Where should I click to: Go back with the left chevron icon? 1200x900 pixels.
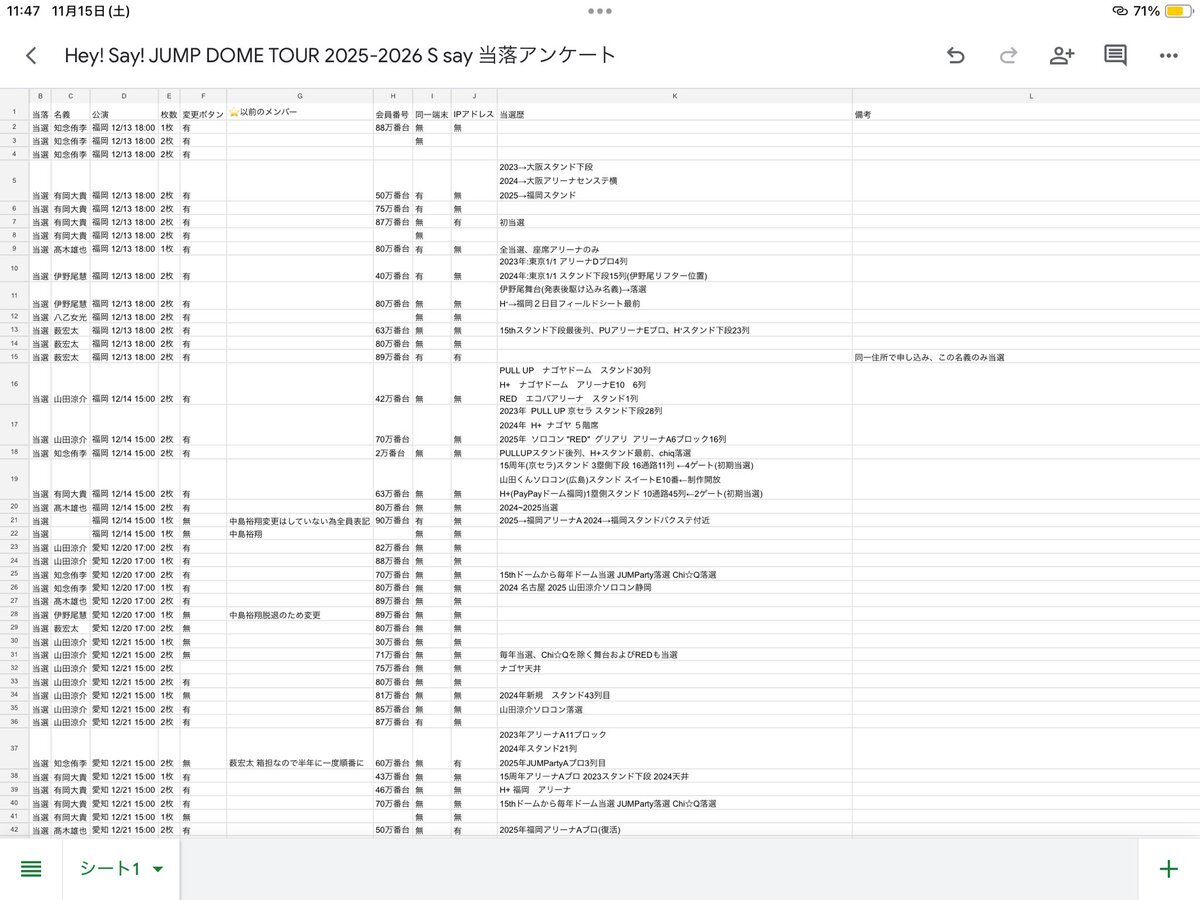tap(31, 56)
